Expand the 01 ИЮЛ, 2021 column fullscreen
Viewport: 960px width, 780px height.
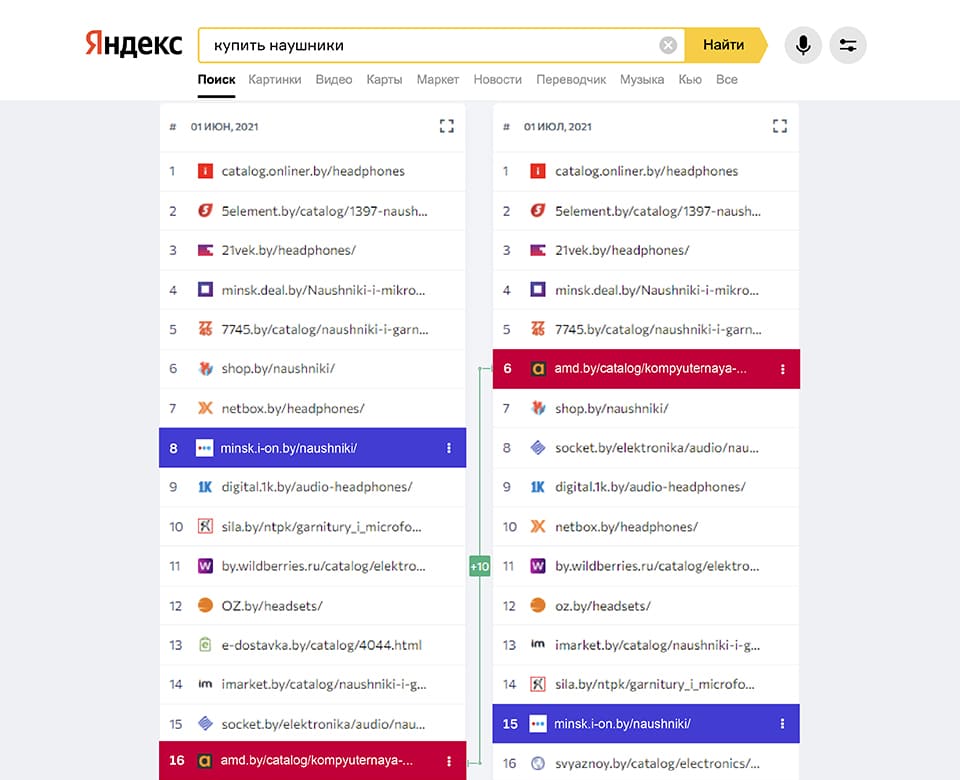click(x=779, y=126)
